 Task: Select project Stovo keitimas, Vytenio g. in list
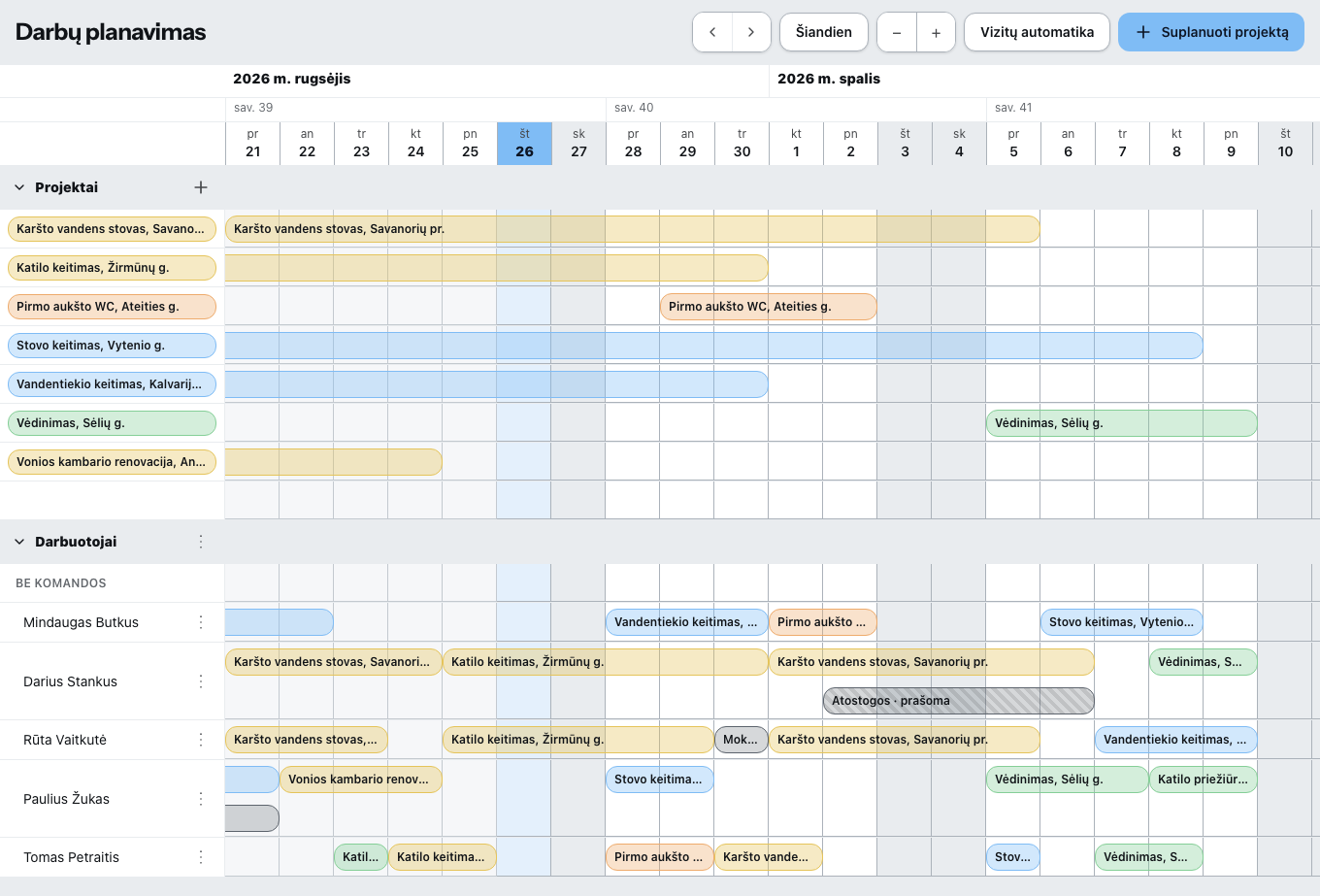click(x=112, y=346)
